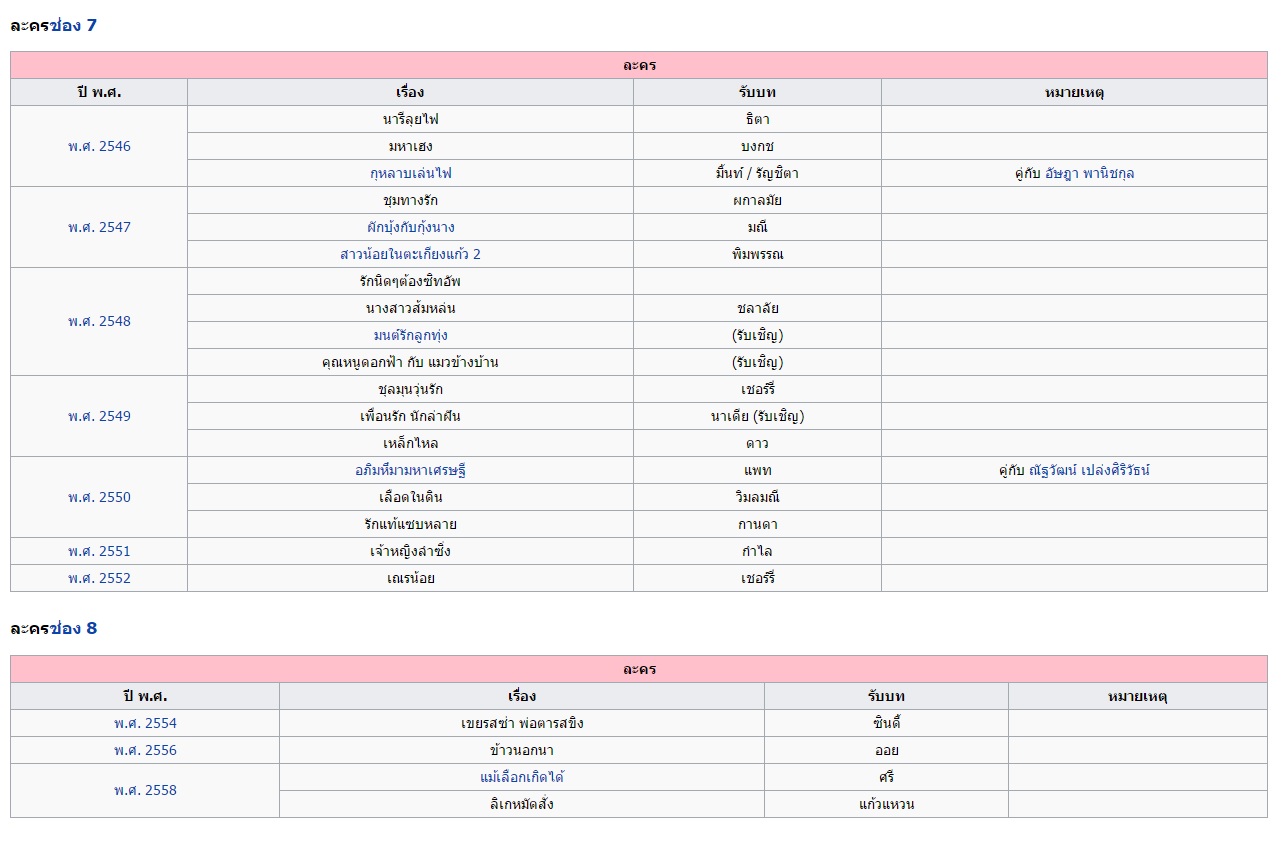Open the อภิมหึมามหาเศรษฐี link
Image resolution: width=1285 pixels, height=841 pixels.
[x=410, y=470]
